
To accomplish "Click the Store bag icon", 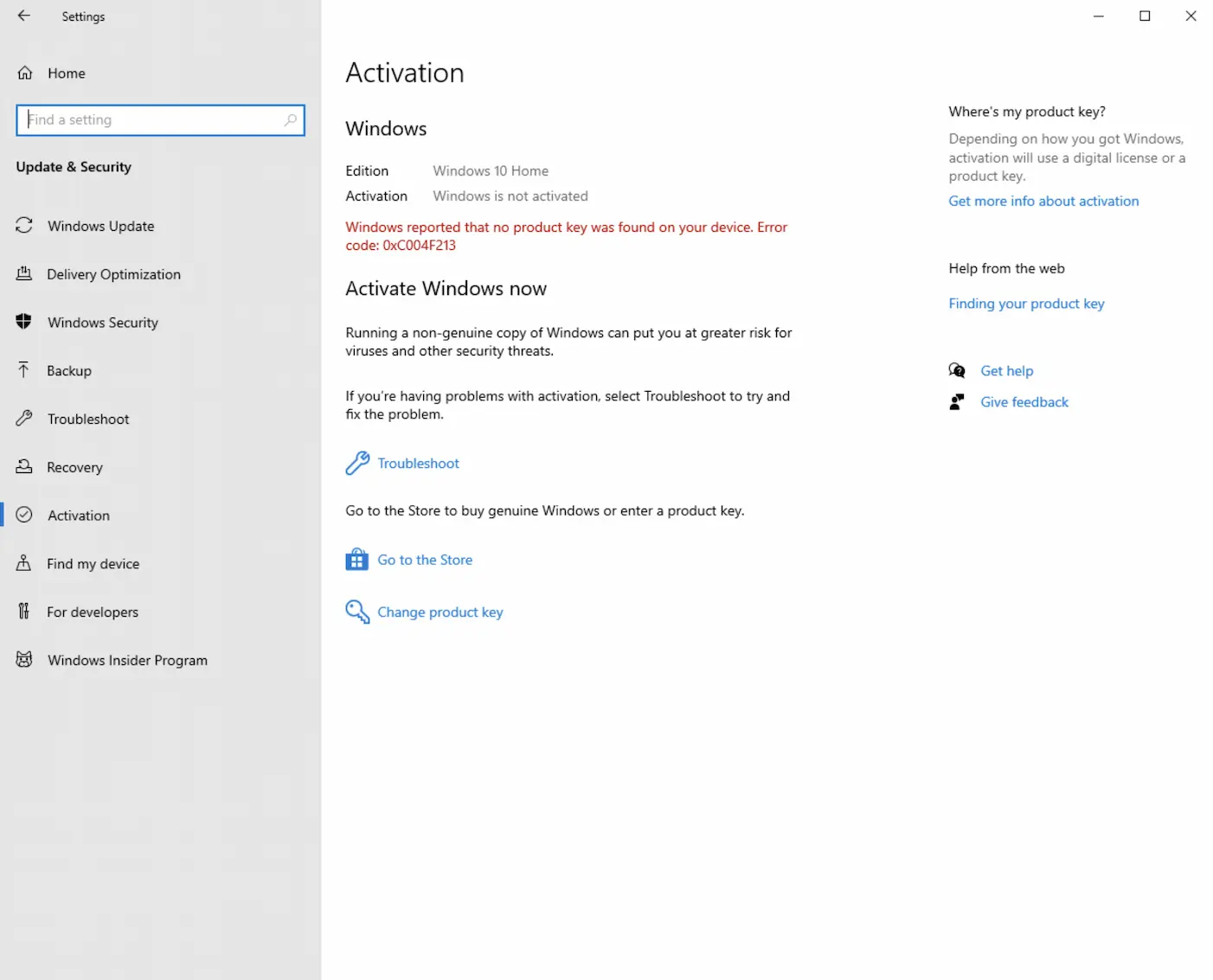I will [x=356, y=560].
